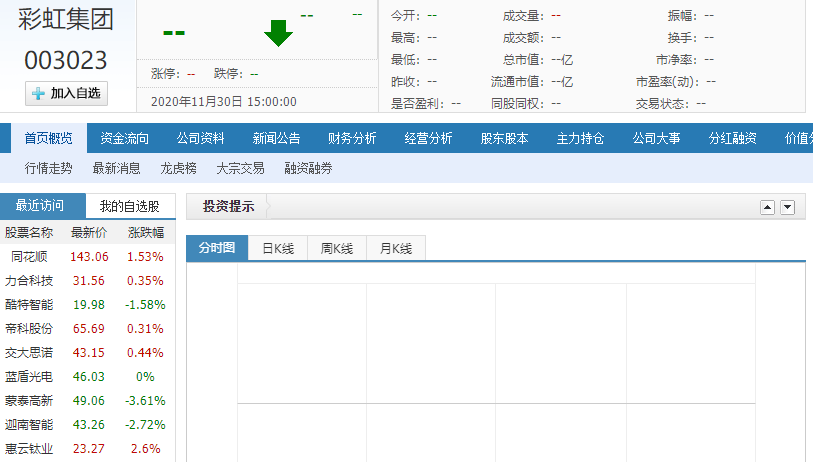Select the 分时图 chart tab

click(x=217, y=248)
